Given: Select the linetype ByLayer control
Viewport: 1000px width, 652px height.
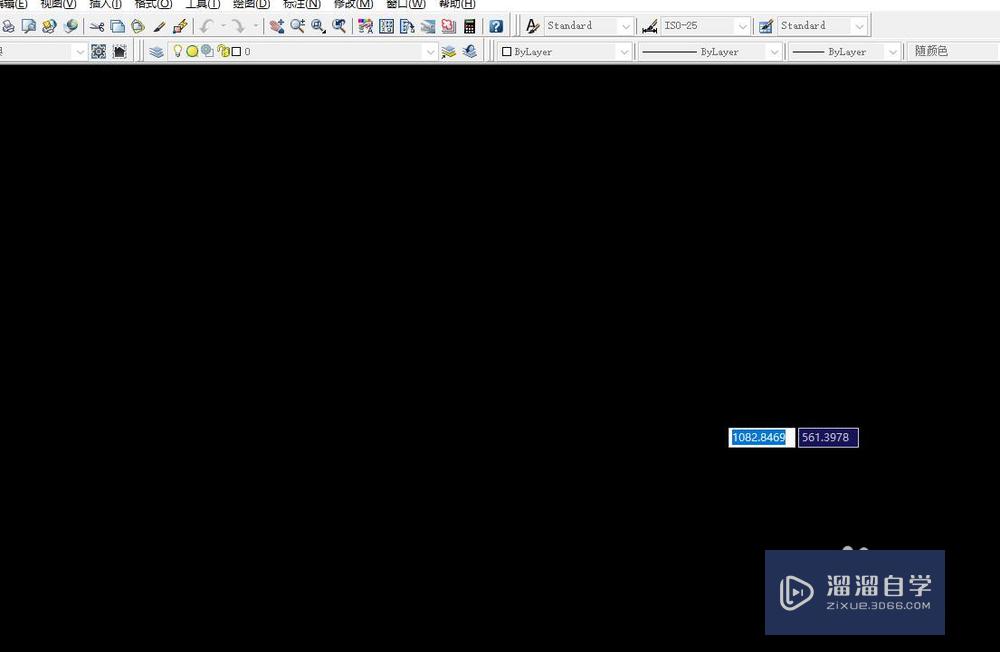Looking at the screenshot, I should [x=710, y=51].
